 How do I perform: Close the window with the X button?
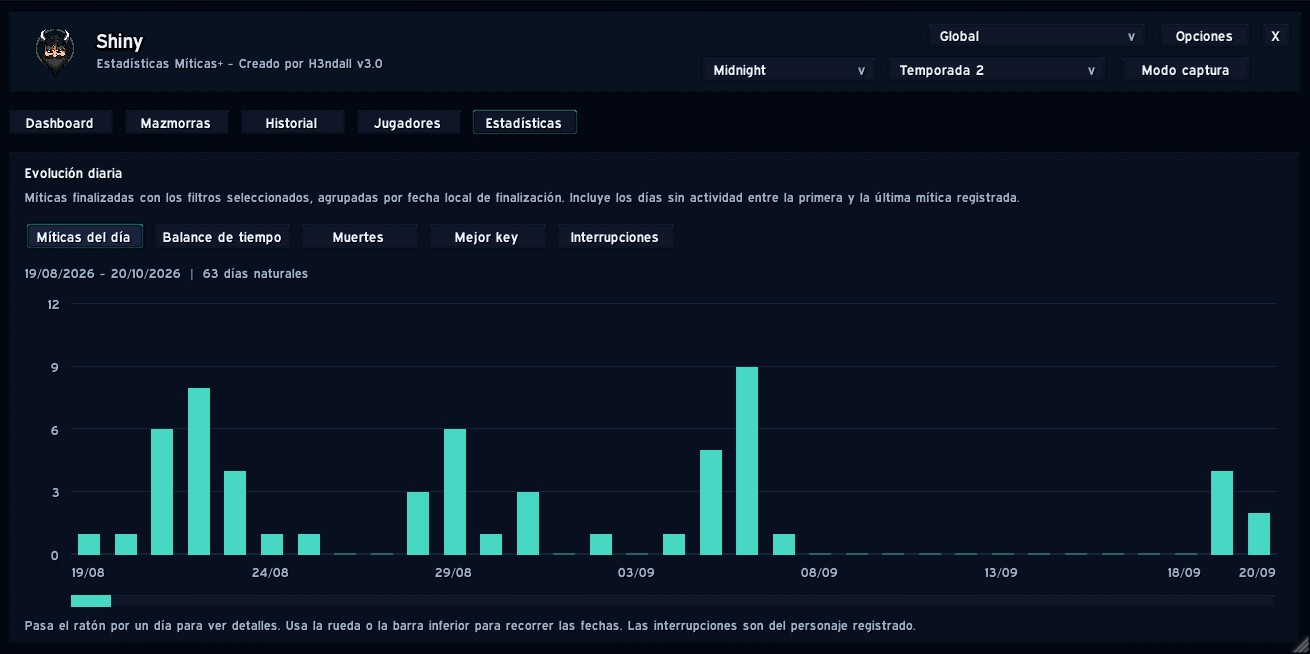[x=1275, y=36]
